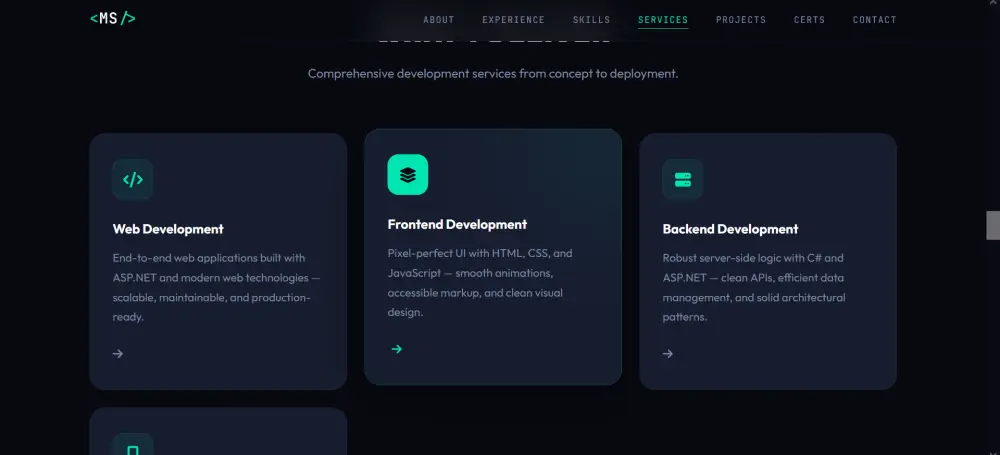1000x455 pixels.
Task: Click the green arrow in Frontend Development card
Action: tap(397, 348)
